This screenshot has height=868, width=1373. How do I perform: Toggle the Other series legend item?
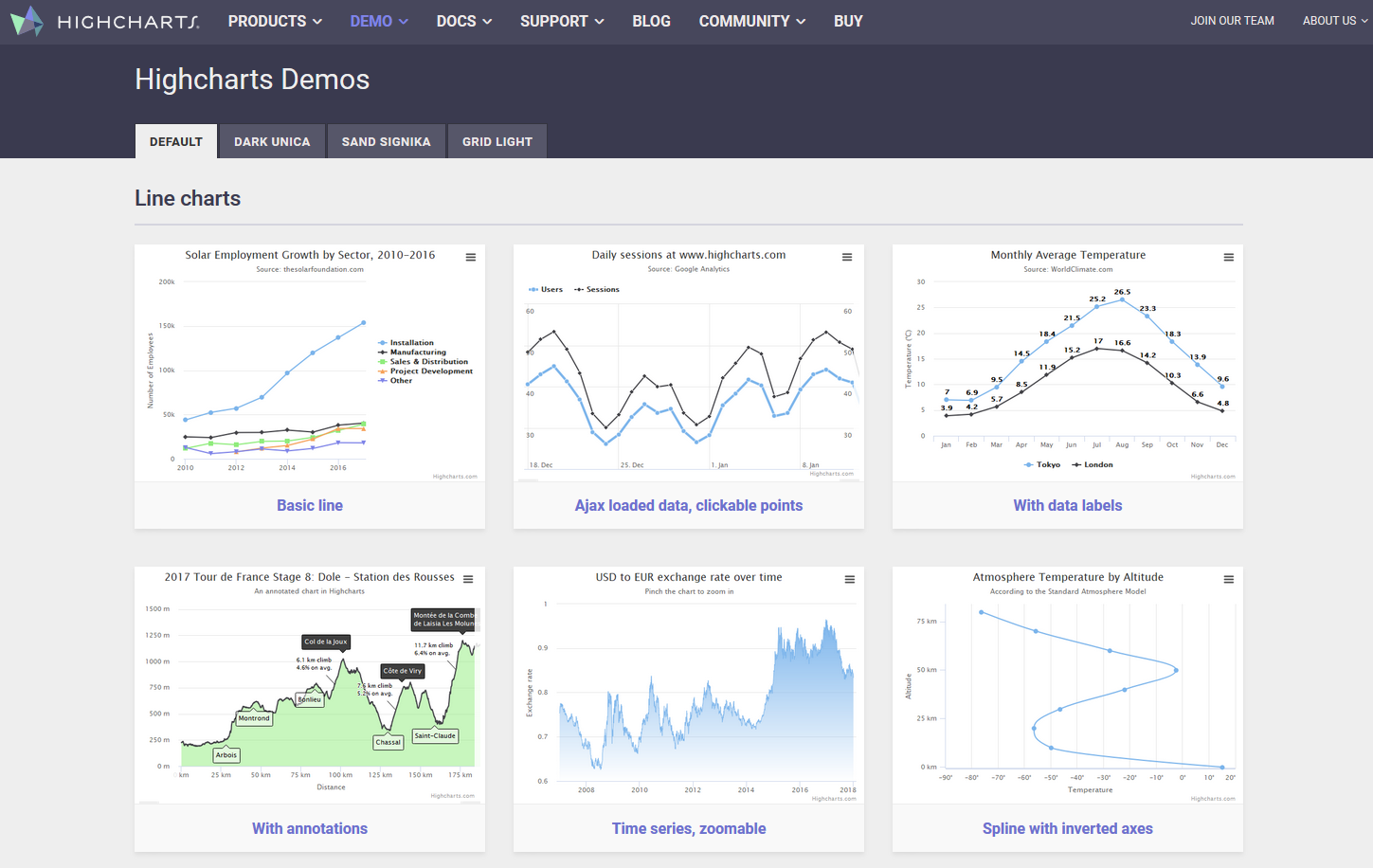coord(395,381)
